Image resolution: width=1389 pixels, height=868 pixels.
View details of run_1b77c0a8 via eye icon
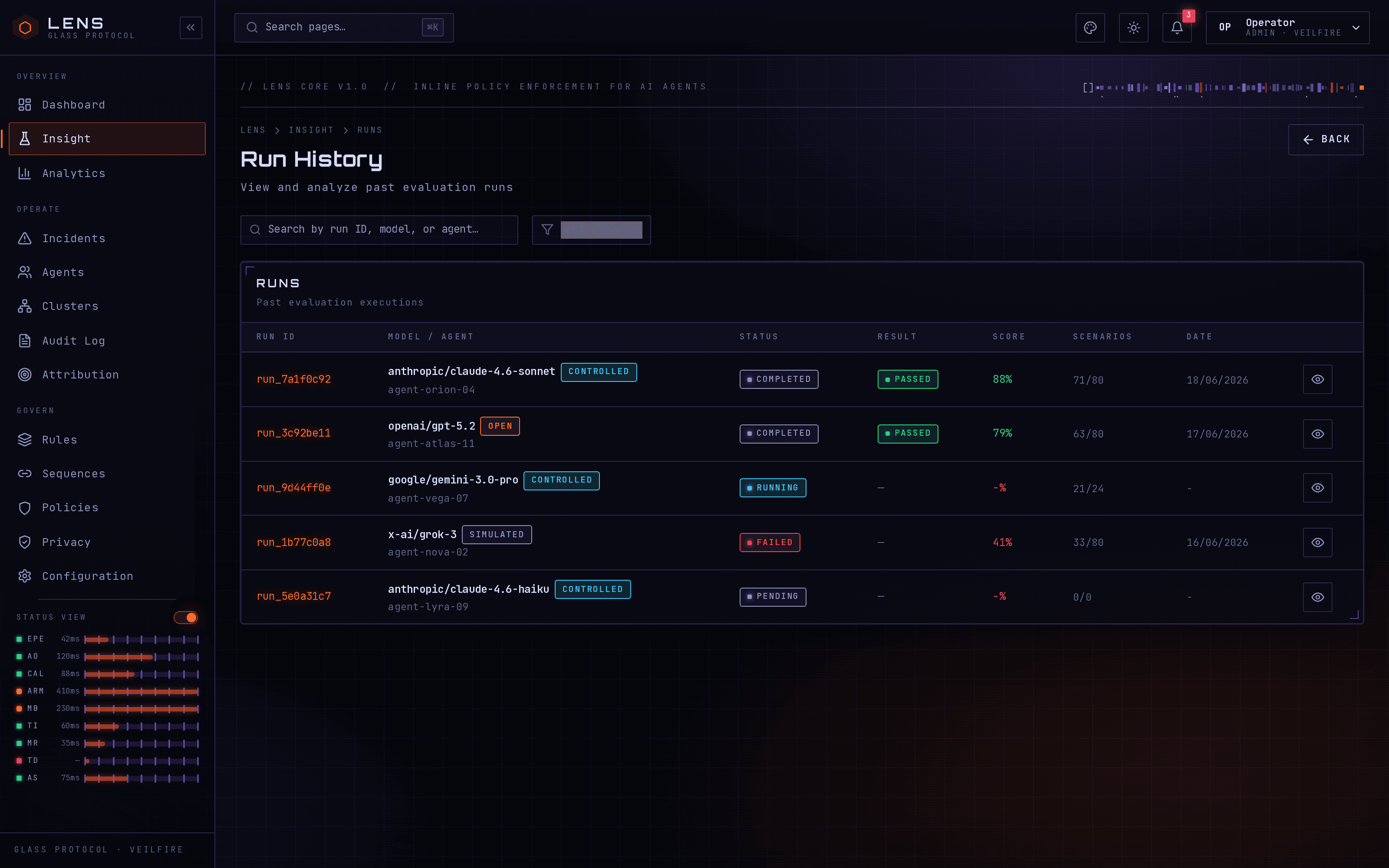point(1317,542)
